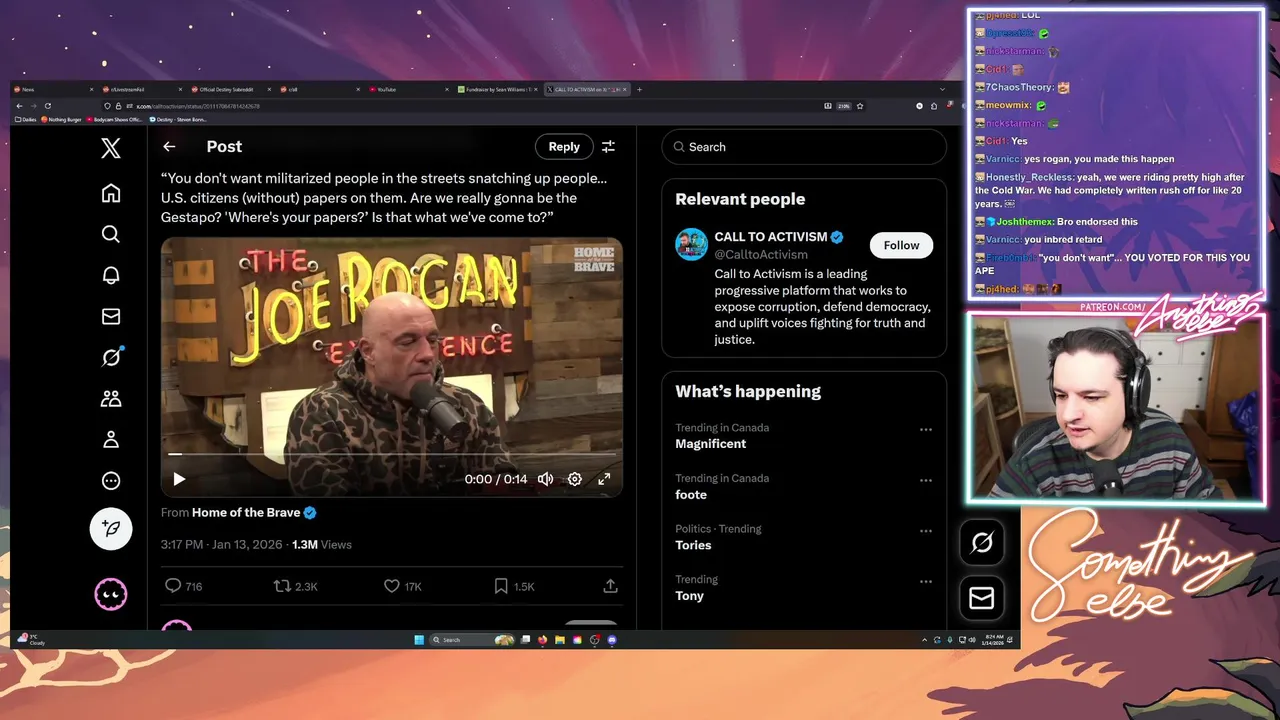Open Communities people icon in sidebar
1280x720 pixels.
click(111, 399)
